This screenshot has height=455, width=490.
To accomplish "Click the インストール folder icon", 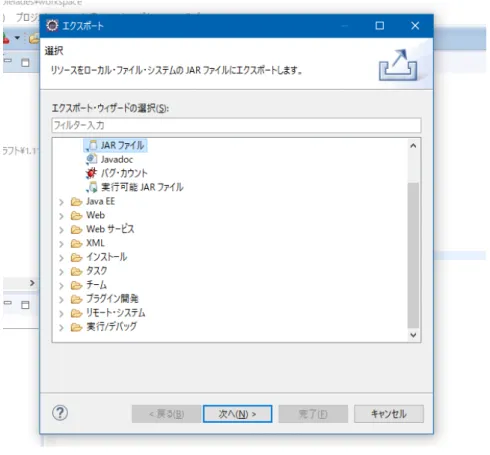I will click(76, 258).
